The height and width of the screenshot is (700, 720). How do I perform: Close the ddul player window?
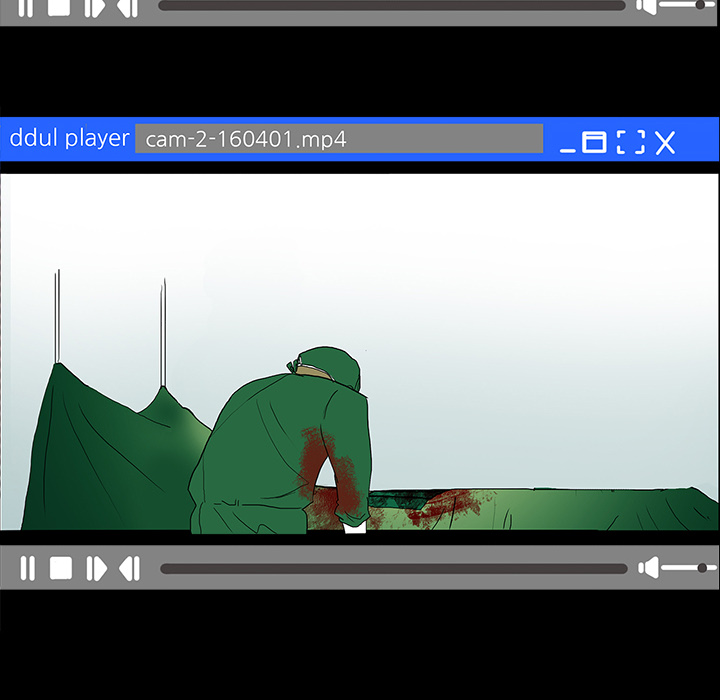point(665,142)
